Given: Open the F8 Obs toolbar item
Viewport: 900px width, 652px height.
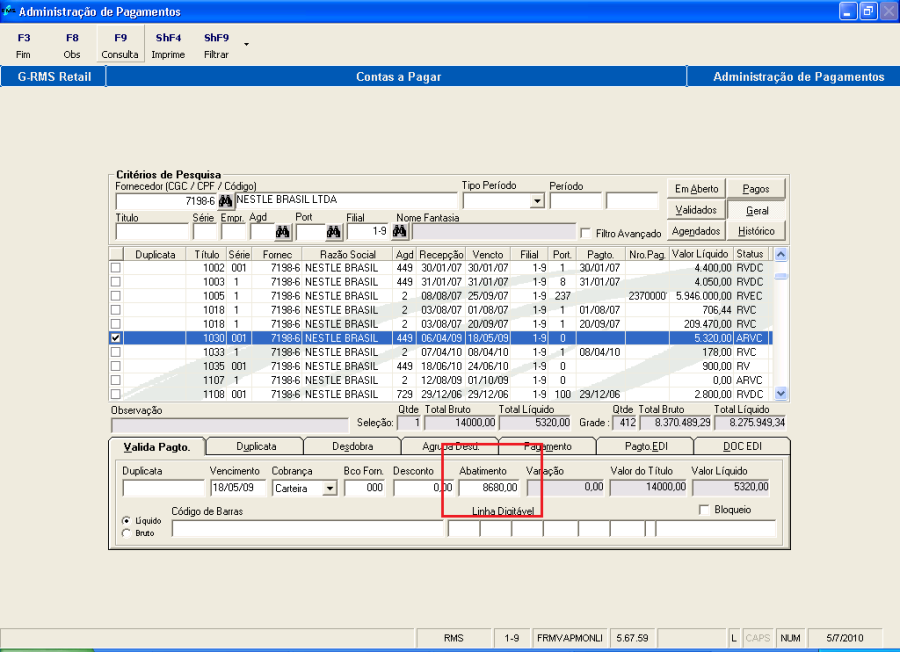Looking at the screenshot, I should coord(72,46).
